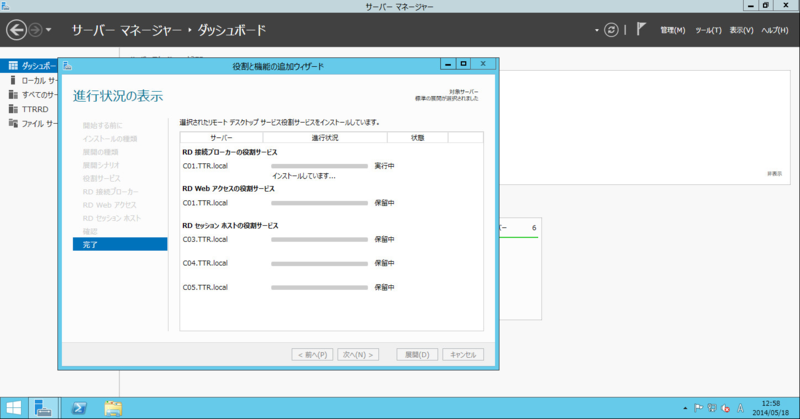Click the local server icon in the sidebar
Image resolution: width=800 pixels, height=419 pixels.
pyautogui.click(x=13, y=80)
